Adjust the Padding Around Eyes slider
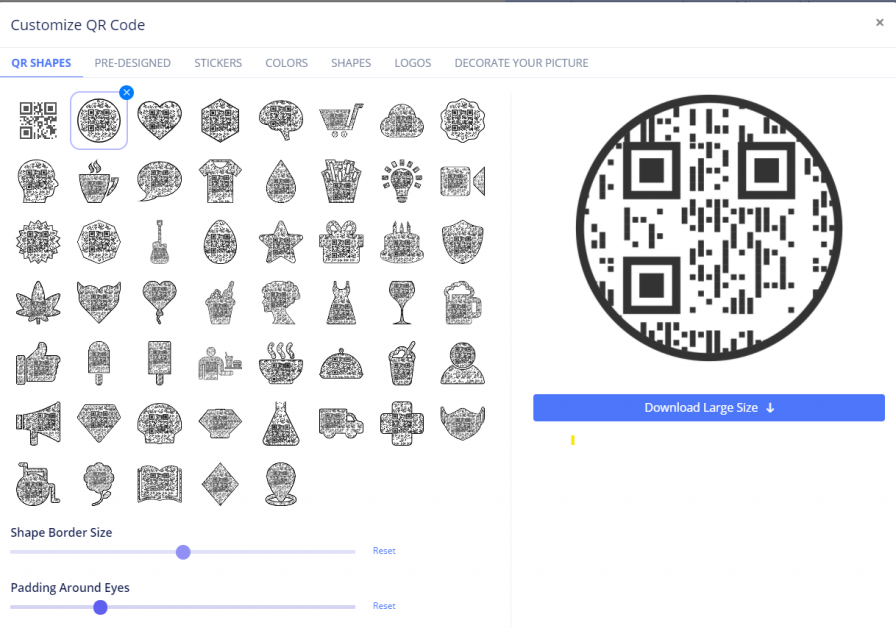 100,607
